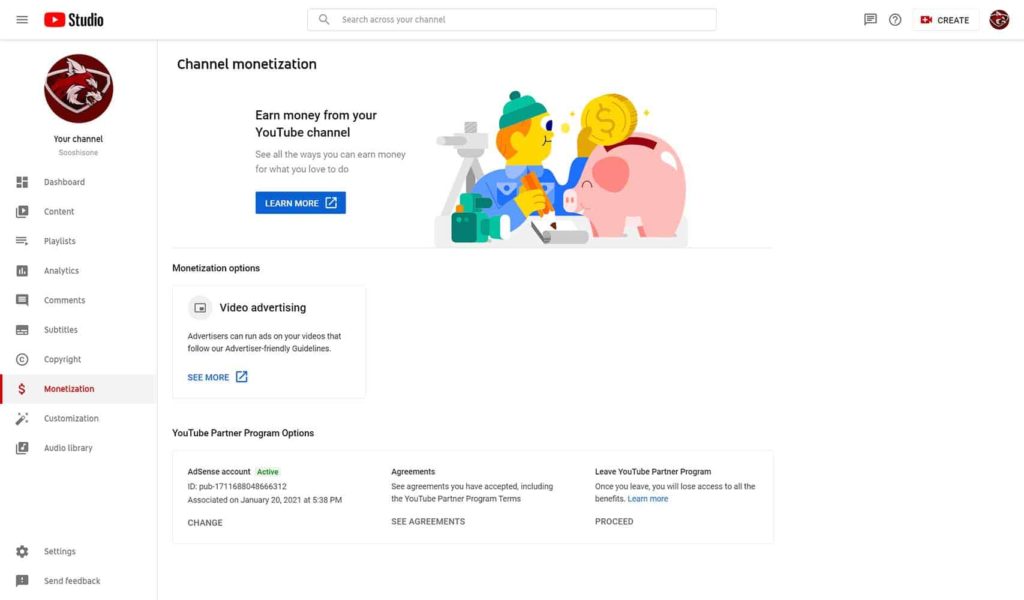Click the Video advertising card title
Image resolution: width=1024 pixels, height=600 pixels.
click(263, 308)
